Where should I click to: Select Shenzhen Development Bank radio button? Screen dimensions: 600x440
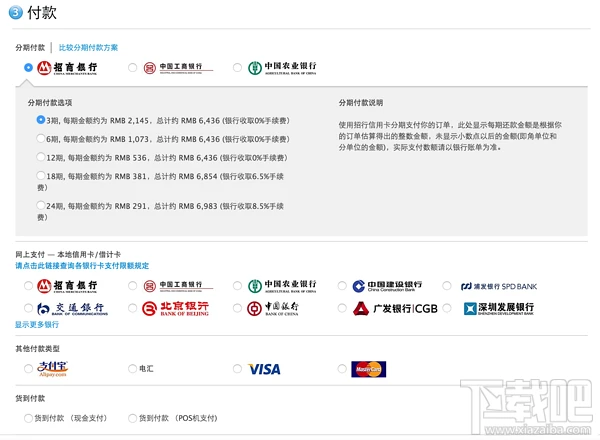447,308
